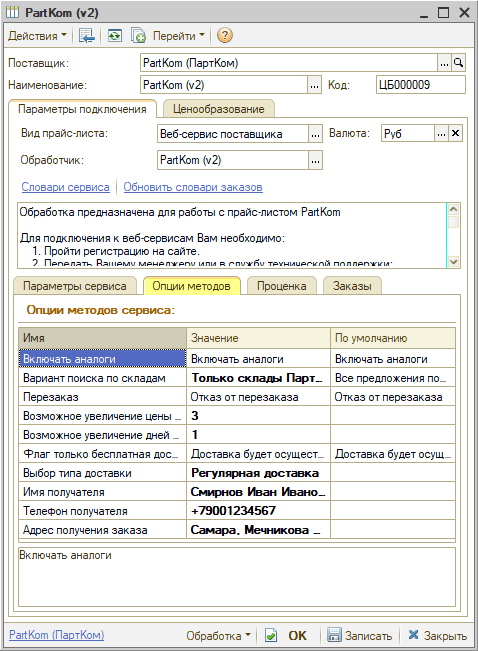The width and height of the screenshot is (478, 651).
Task: Clear the Валюта field with X
Action: pyautogui.click(x=455, y=134)
